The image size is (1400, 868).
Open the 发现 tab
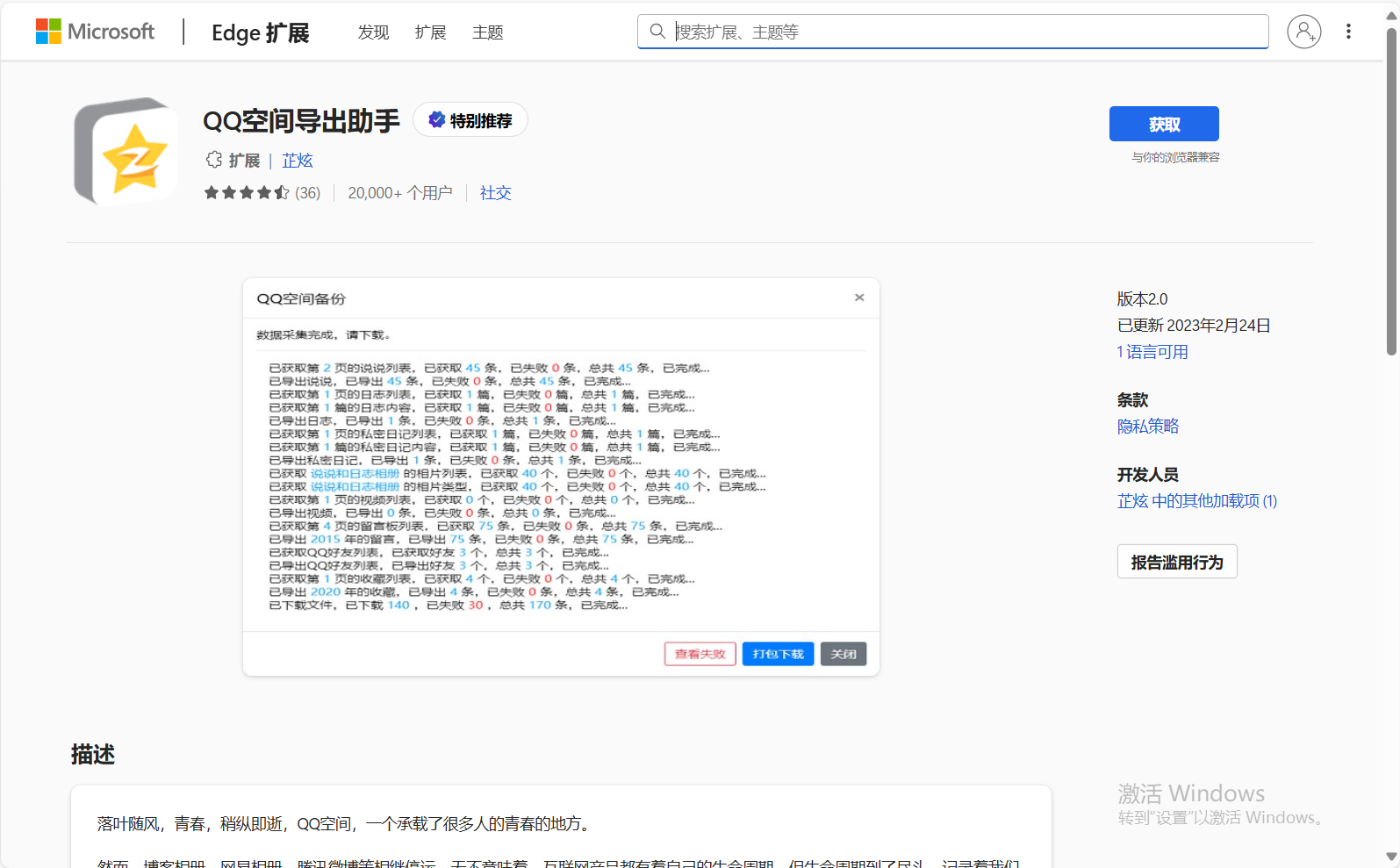click(373, 32)
